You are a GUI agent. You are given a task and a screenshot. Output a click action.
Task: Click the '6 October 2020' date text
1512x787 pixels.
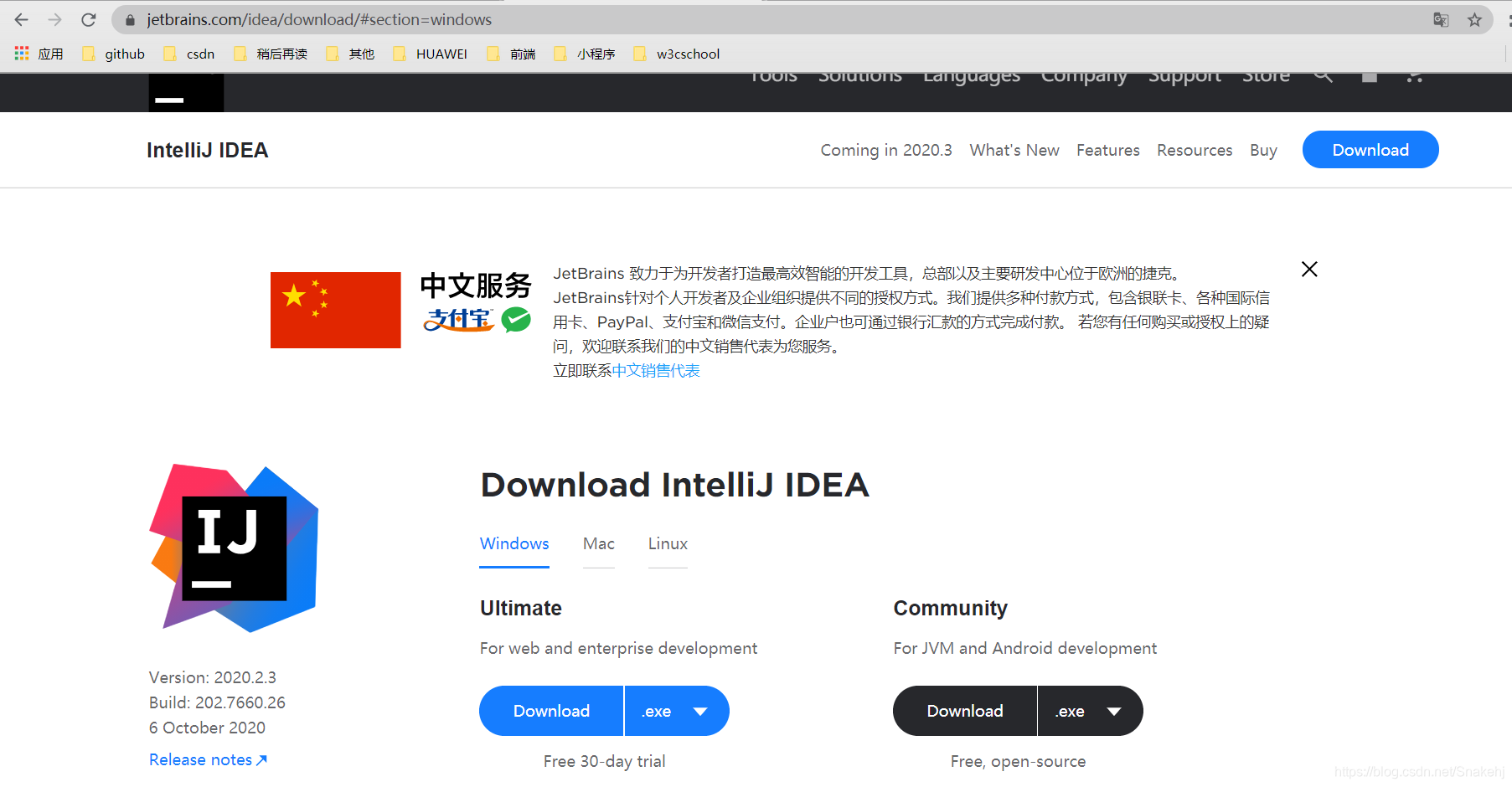(x=207, y=728)
